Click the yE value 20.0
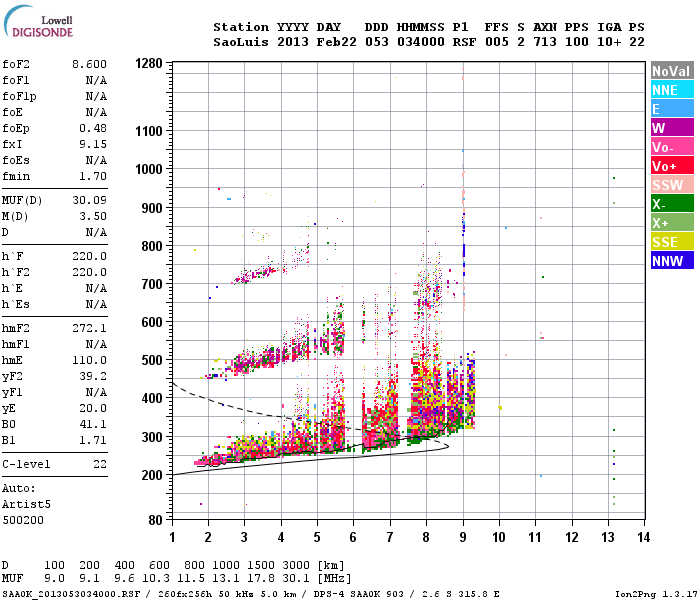 click(x=93, y=408)
